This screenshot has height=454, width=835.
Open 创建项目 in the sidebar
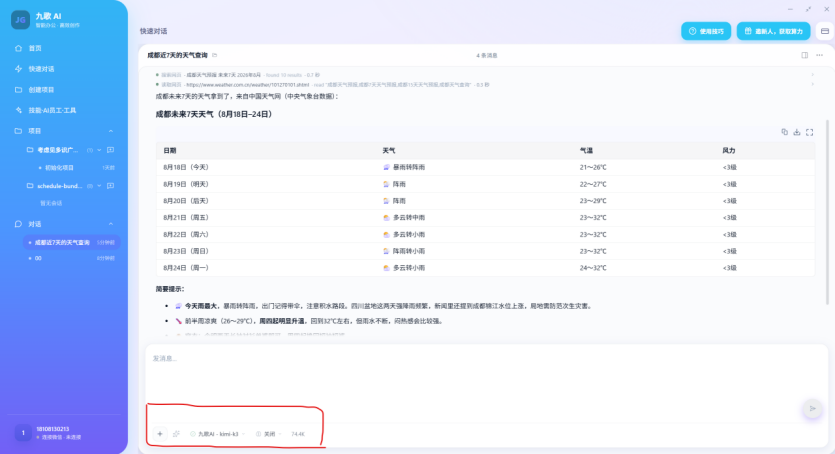click(x=42, y=90)
